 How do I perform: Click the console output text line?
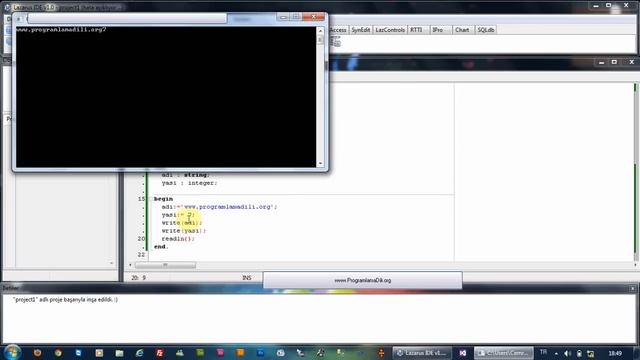pos(61,30)
